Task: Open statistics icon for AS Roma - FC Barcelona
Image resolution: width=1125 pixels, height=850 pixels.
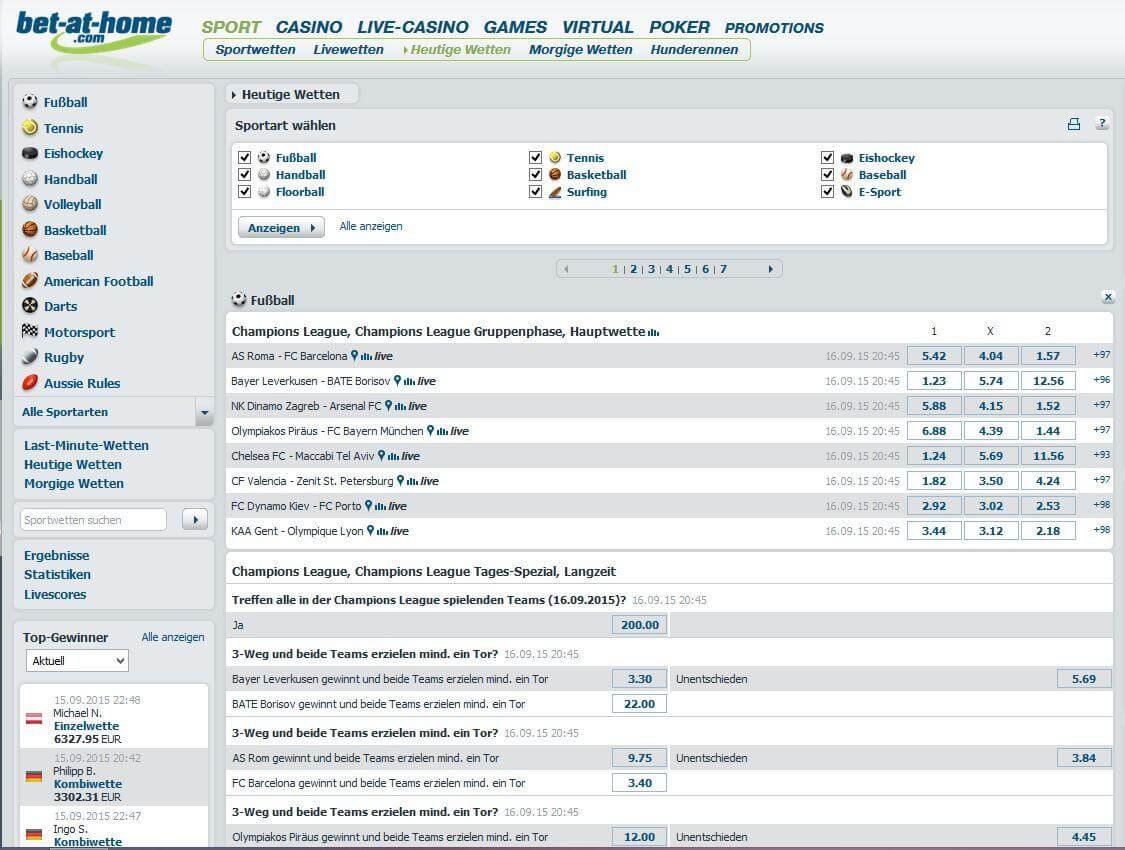Action: 366,356
